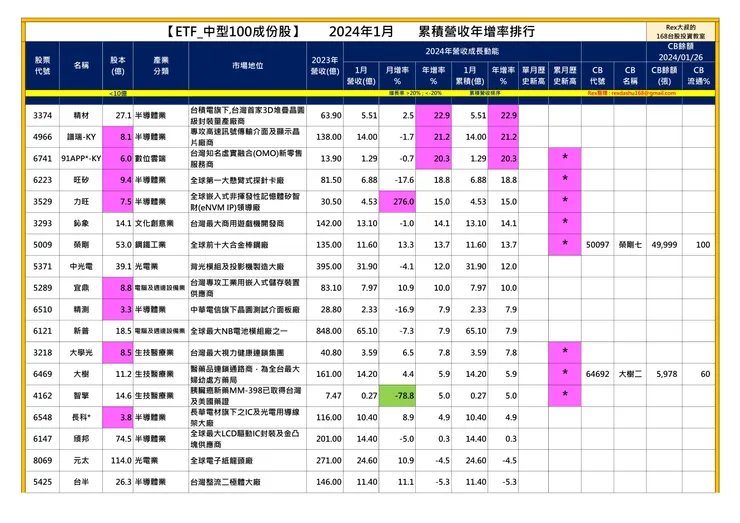
Task: Click stock code 8069
Action: coord(42,460)
